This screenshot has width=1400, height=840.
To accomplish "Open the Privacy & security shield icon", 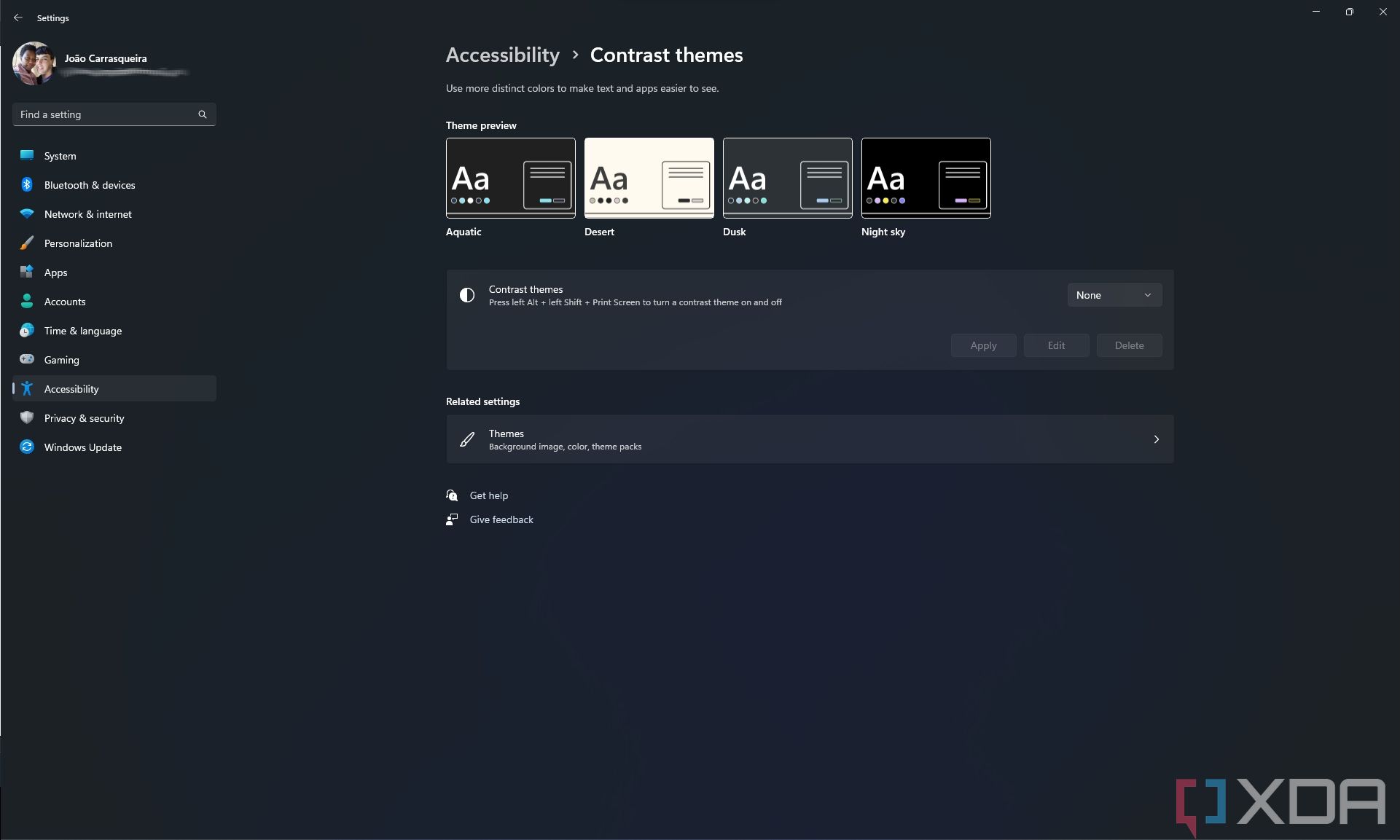I will (x=27, y=418).
